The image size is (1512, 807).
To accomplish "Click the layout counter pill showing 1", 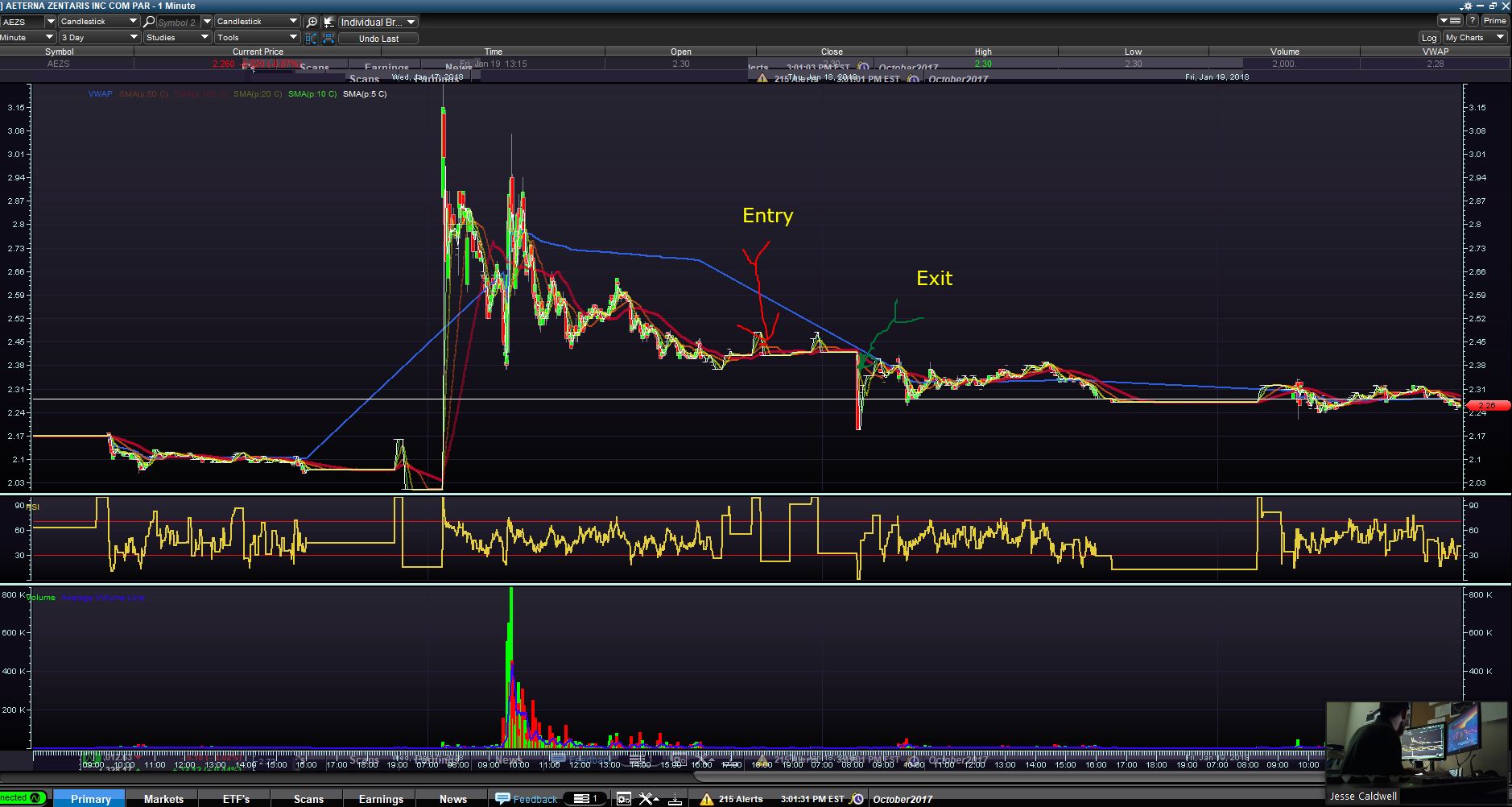I will pyautogui.click(x=585, y=798).
